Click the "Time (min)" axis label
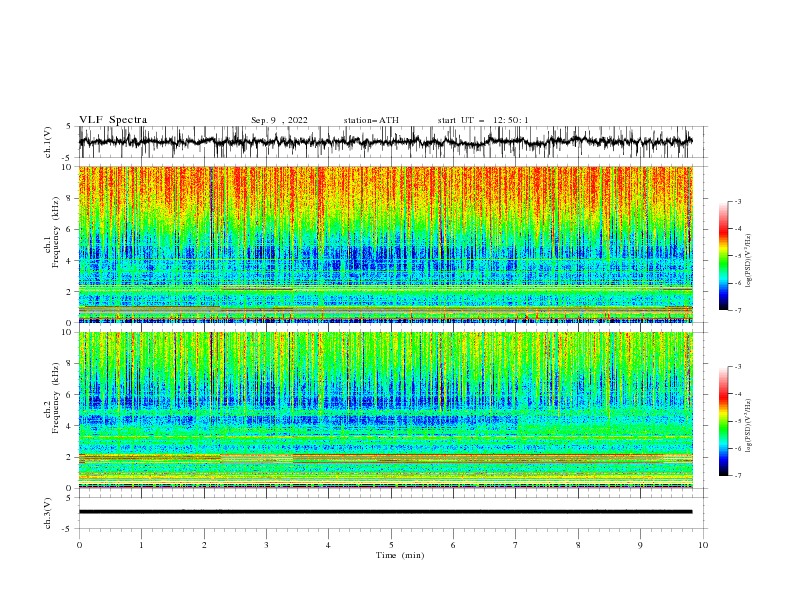 [400, 555]
